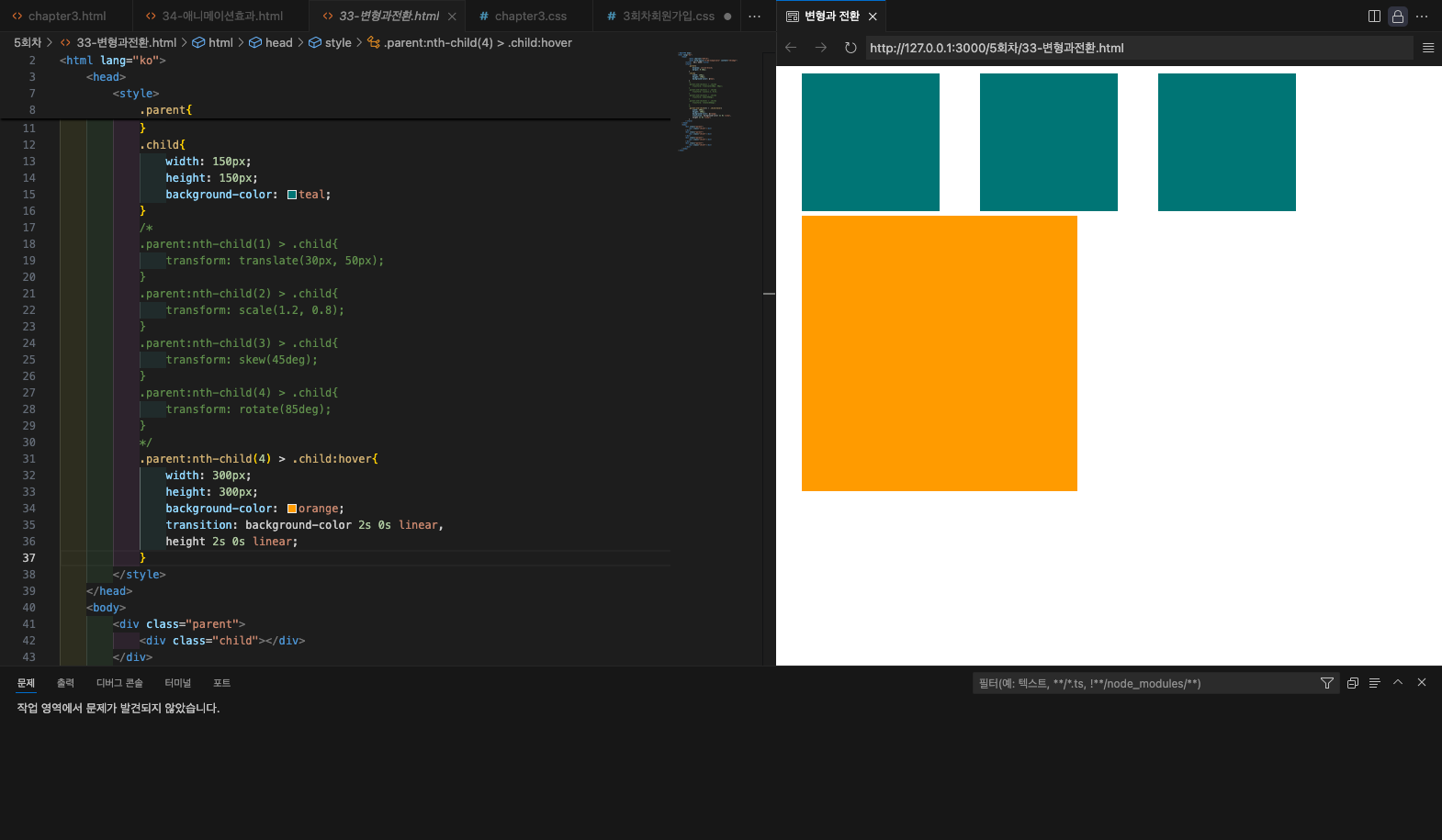Screen dimensions: 1442x840
Task: Switch to 3회차회원가입.css tab
Action: pyautogui.click(x=668, y=16)
